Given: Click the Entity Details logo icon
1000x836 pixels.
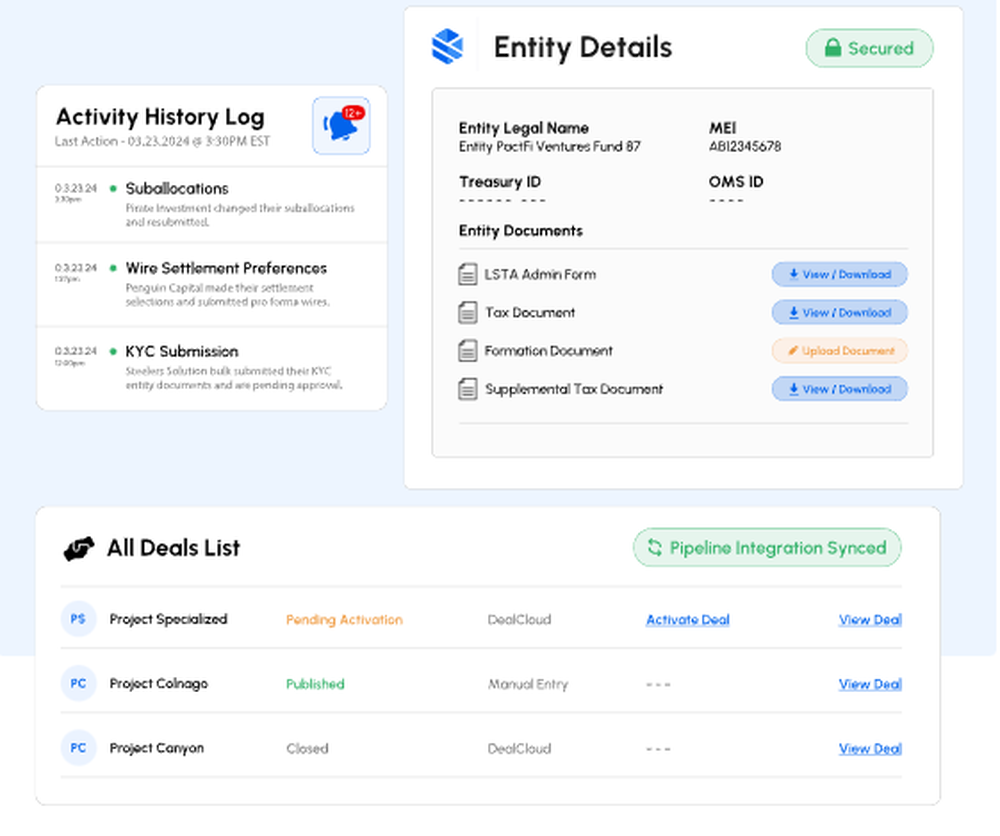Looking at the screenshot, I should click(x=447, y=45).
